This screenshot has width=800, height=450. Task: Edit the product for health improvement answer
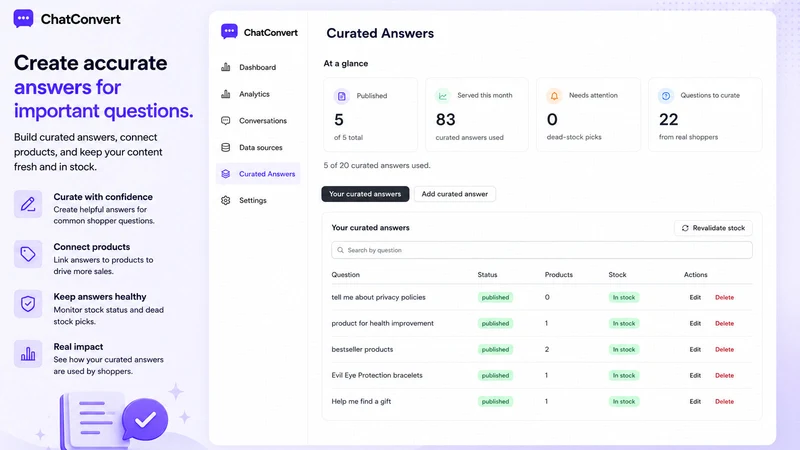[x=695, y=323]
